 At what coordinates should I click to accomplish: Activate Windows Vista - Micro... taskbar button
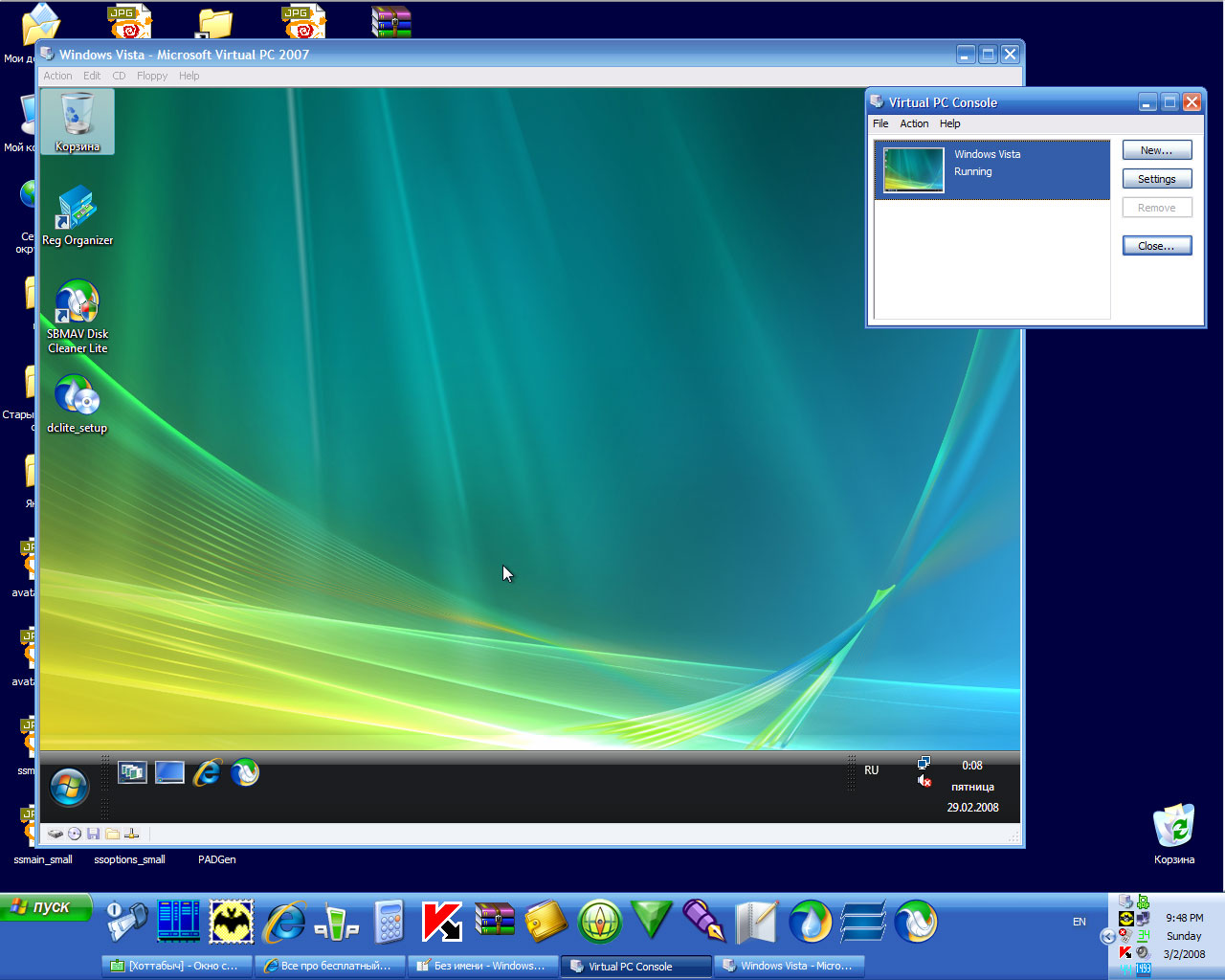(790, 966)
